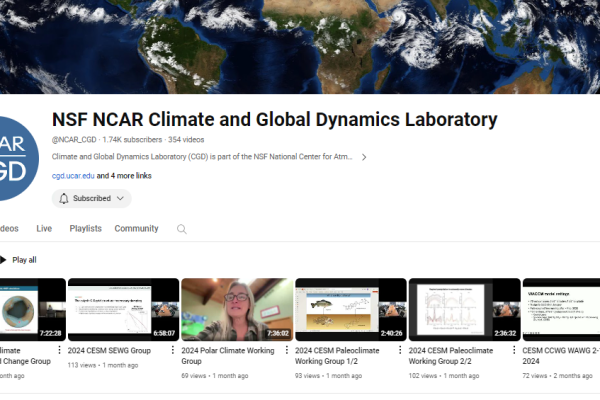Expand the channel description with arrow
Image resolution: width=600 pixels, height=400 pixels.
(364, 157)
